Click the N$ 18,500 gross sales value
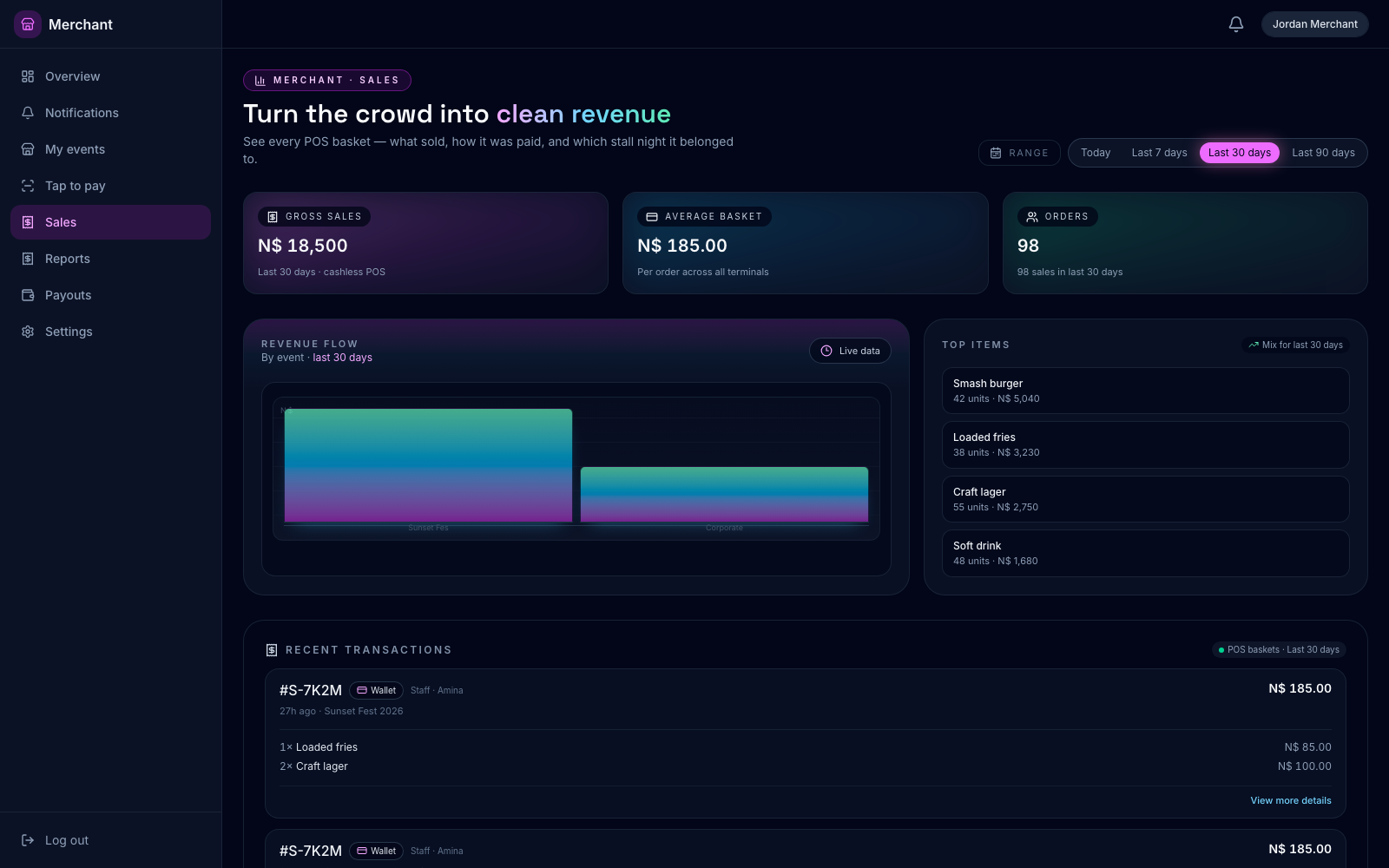The image size is (1389, 868). pyautogui.click(x=303, y=246)
